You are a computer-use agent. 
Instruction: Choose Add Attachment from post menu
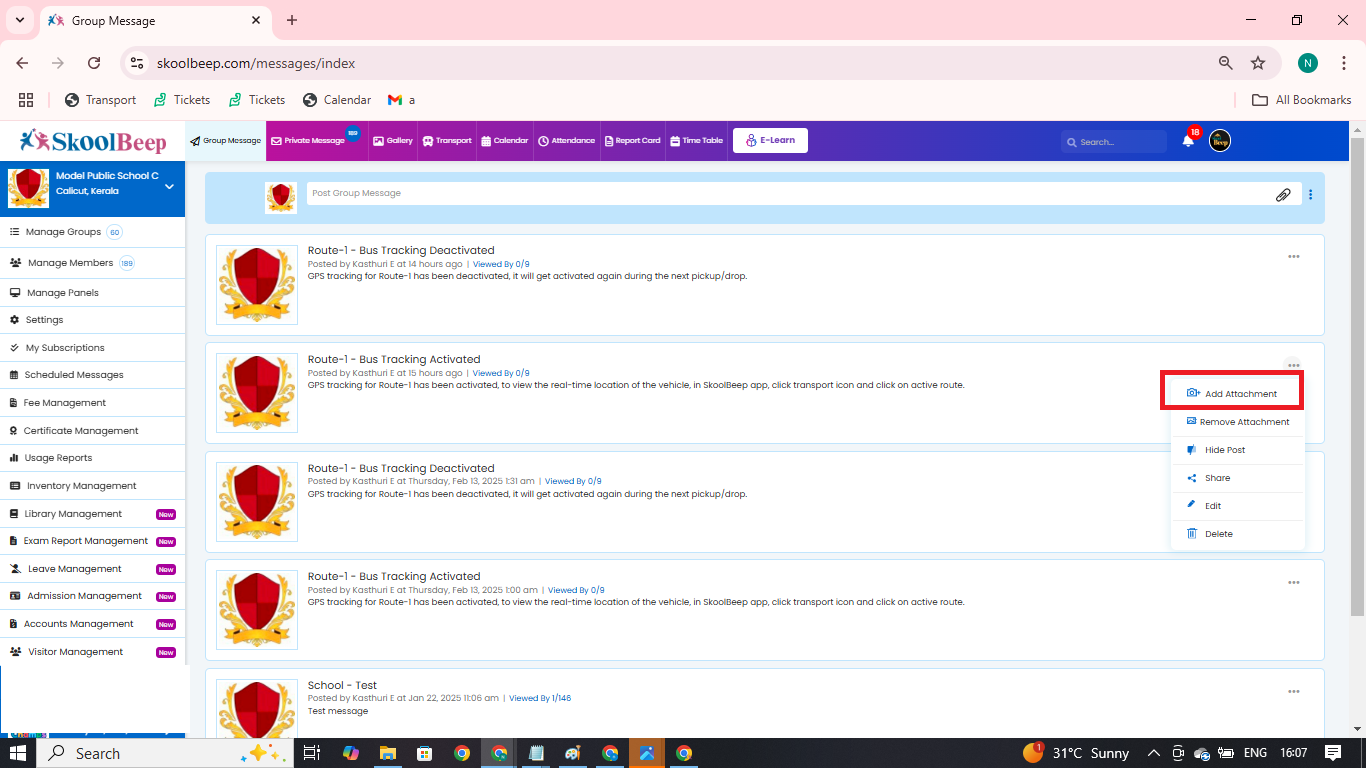click(x=1238, y=394)
